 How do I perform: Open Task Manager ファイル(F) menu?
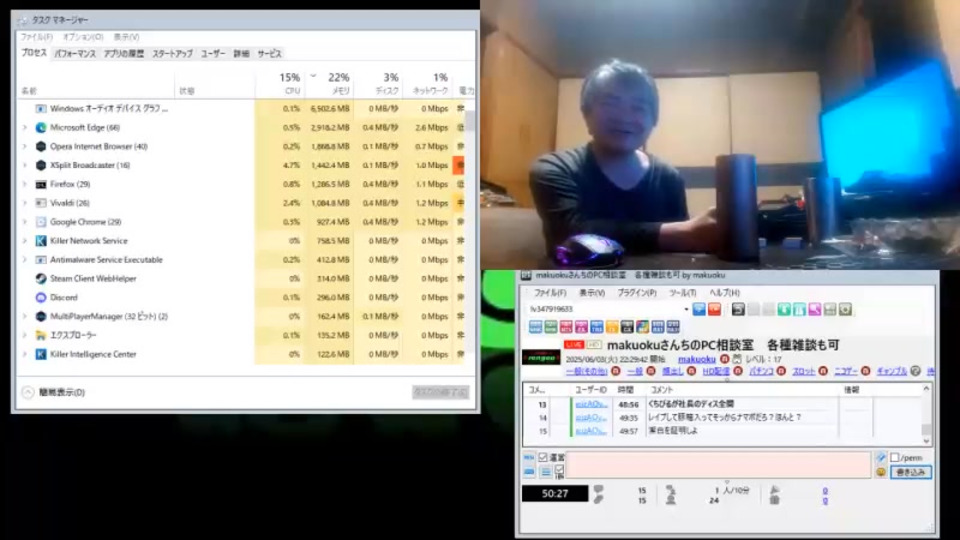point(37,37)
